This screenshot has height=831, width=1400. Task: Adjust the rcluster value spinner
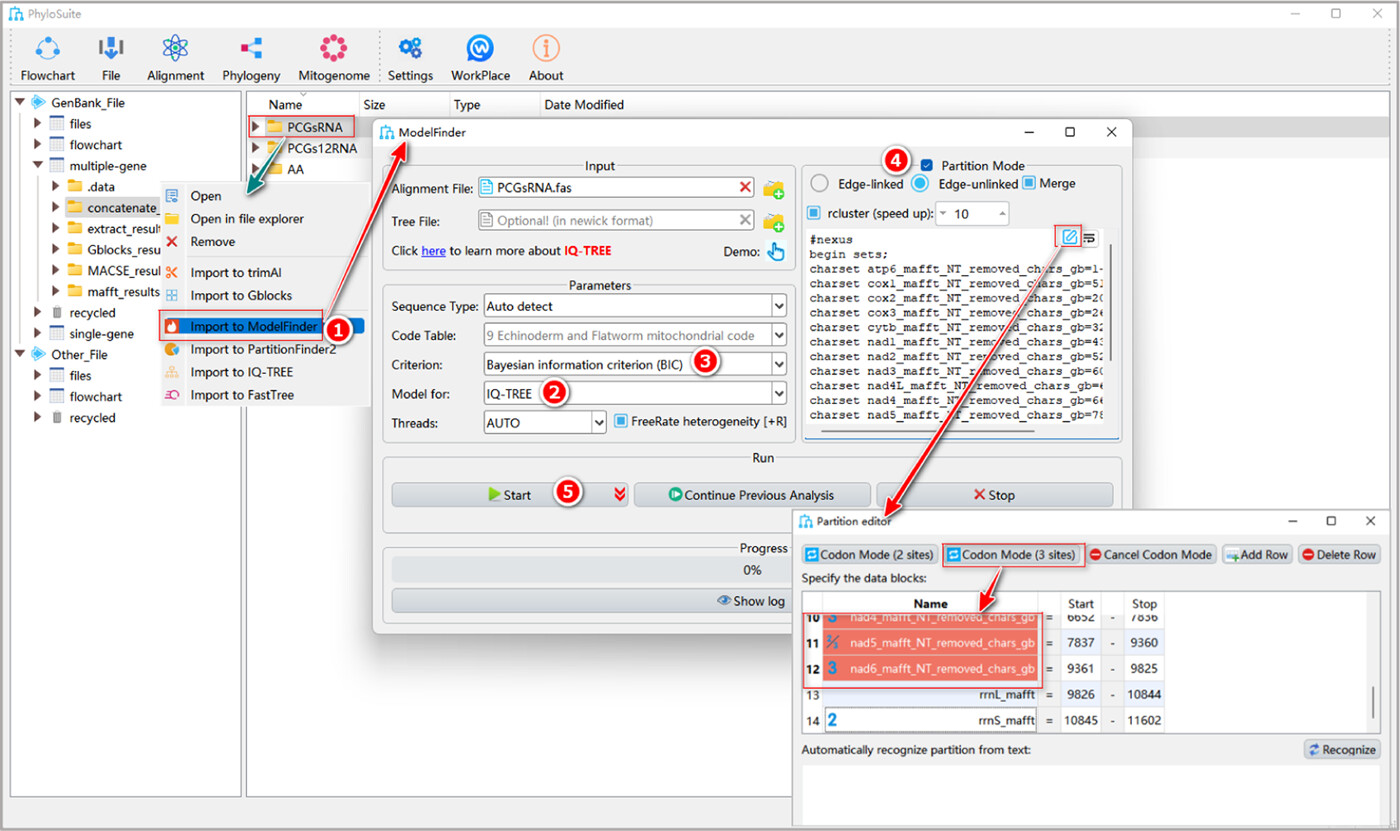click(x=972, y=213)
